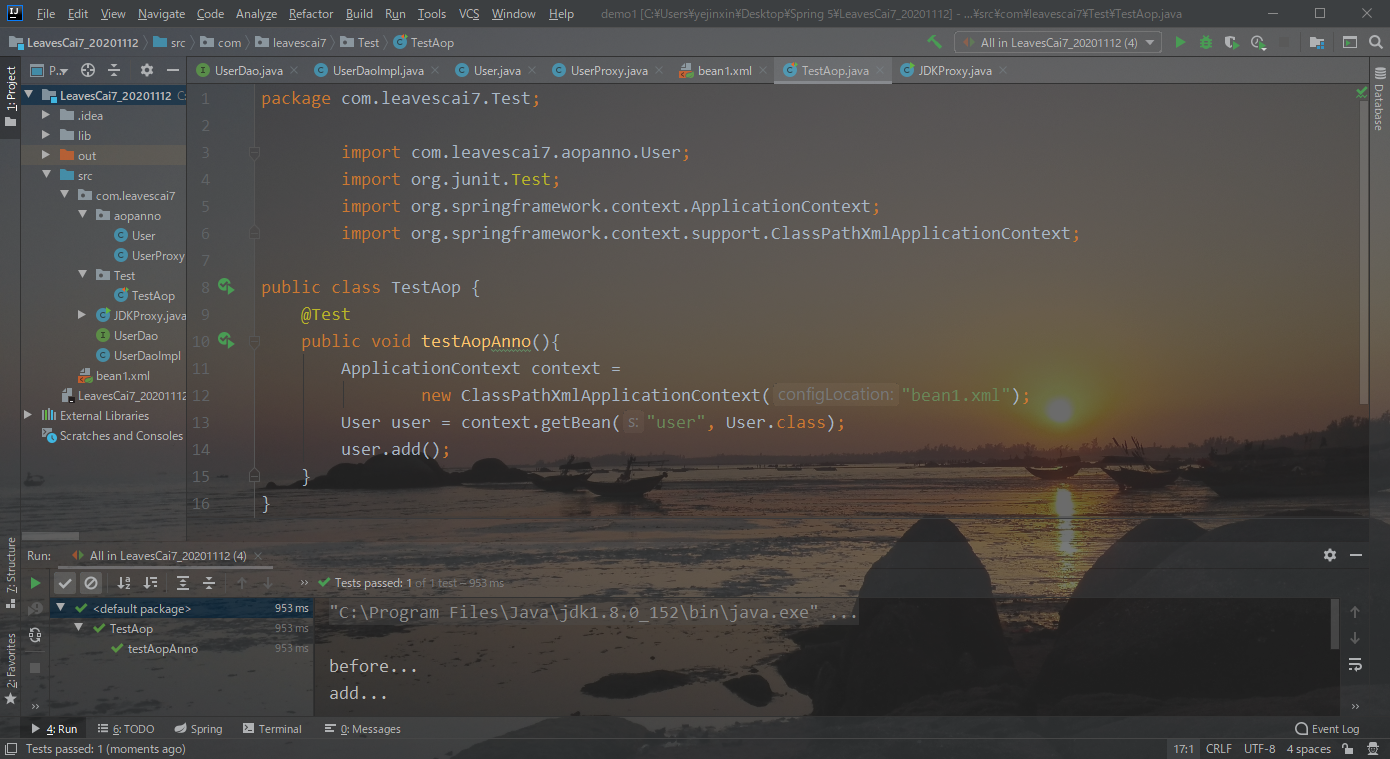Screen dimensions: 1390x759
Task: Click the profiler run icon in the toolbar
Action: (x=1258, y=42)
